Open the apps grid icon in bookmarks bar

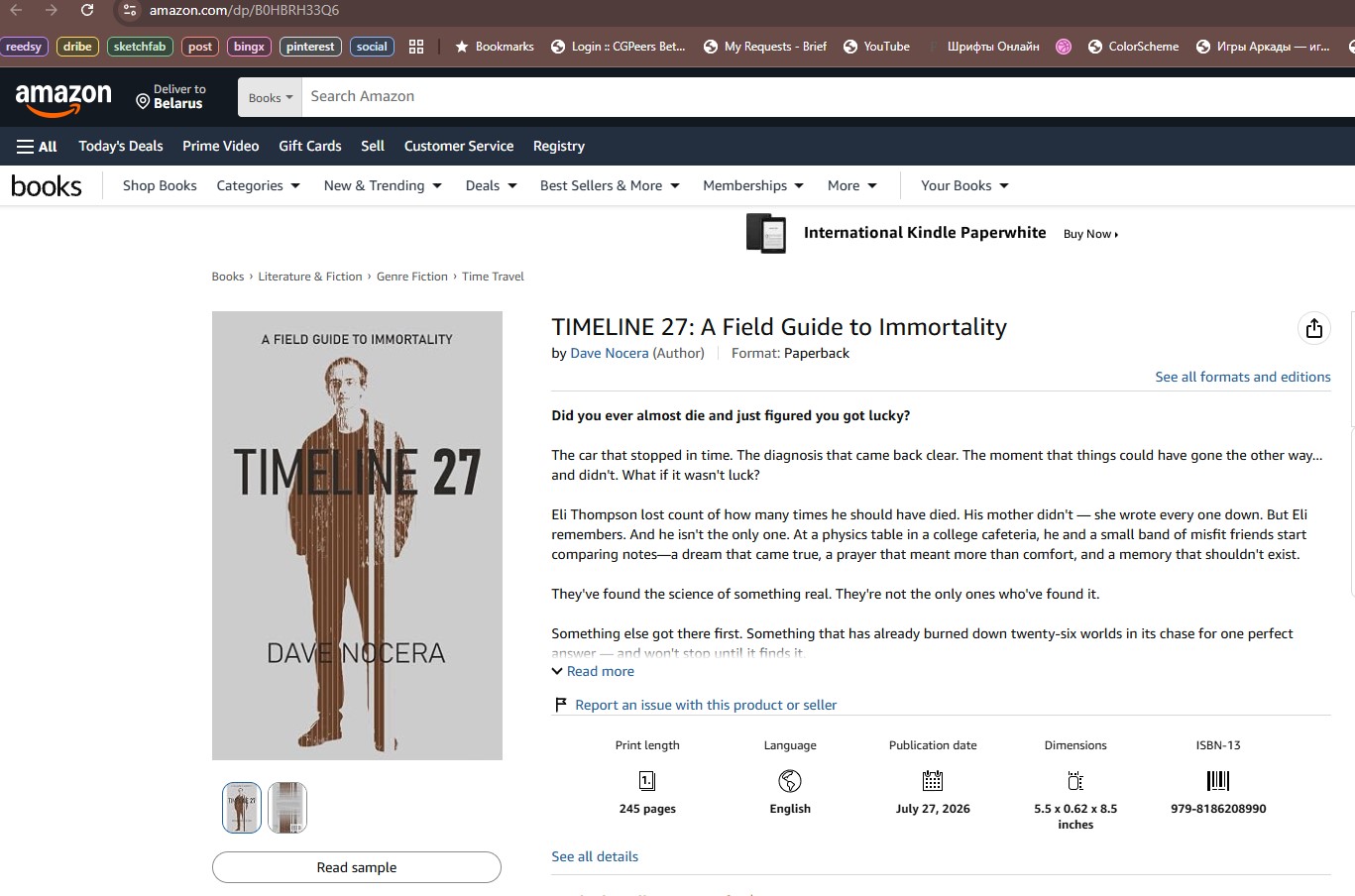tap(416, 47)
